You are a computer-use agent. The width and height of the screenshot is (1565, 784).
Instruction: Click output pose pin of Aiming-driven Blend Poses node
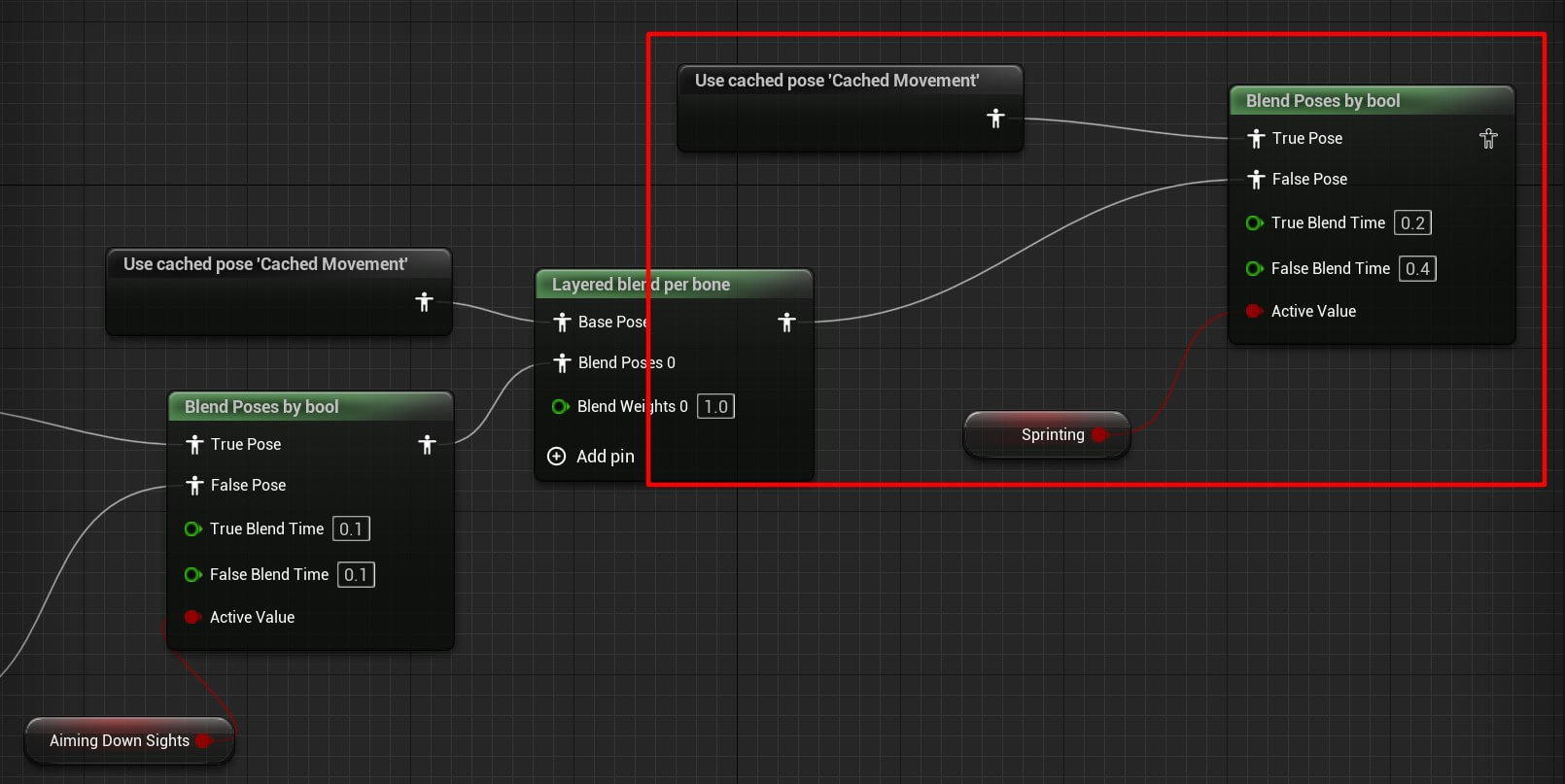click(427, 445)
